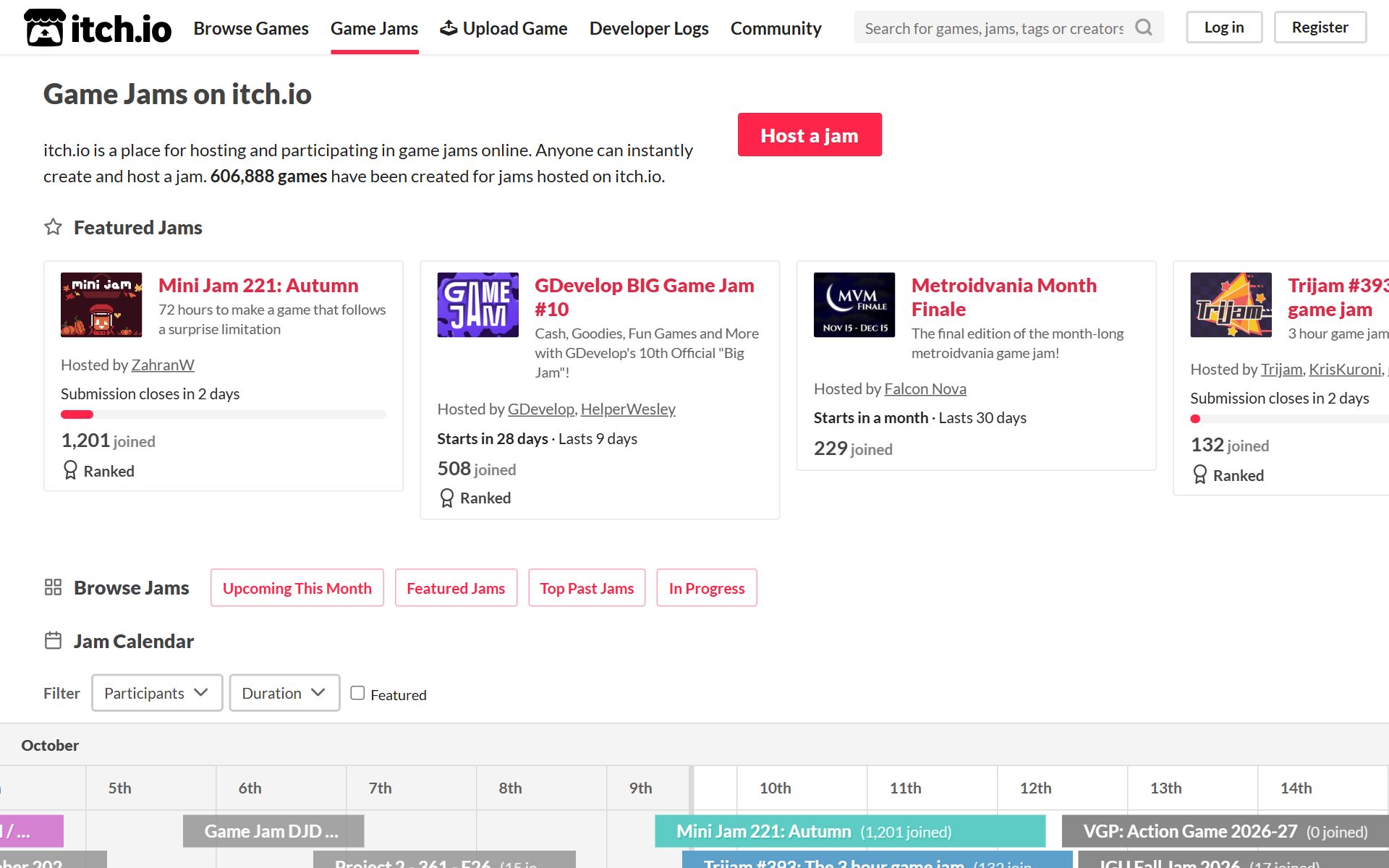
Task: Click the Ranked ribbon icon for Mini Jam 221
Action: click(x=70, y=470)
